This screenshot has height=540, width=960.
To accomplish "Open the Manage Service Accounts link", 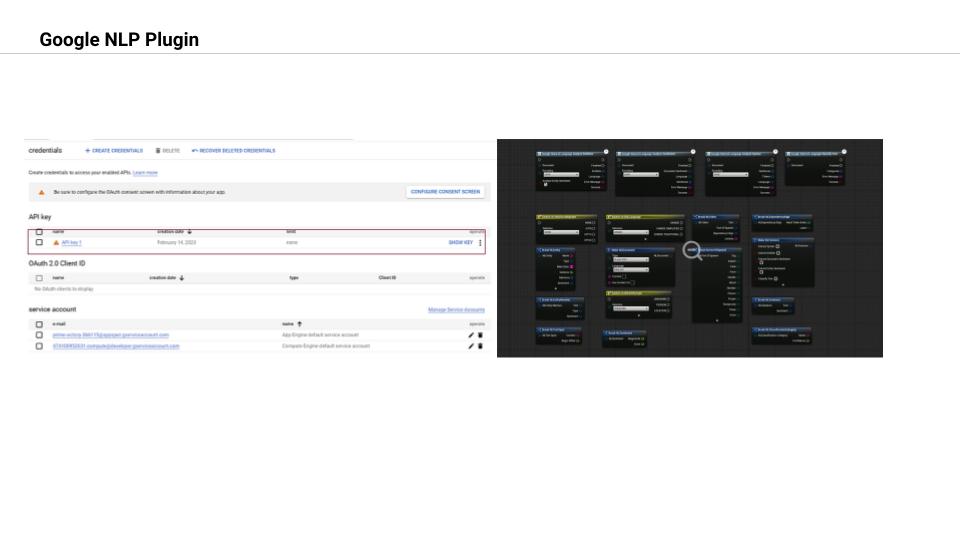I will (456, 310).
